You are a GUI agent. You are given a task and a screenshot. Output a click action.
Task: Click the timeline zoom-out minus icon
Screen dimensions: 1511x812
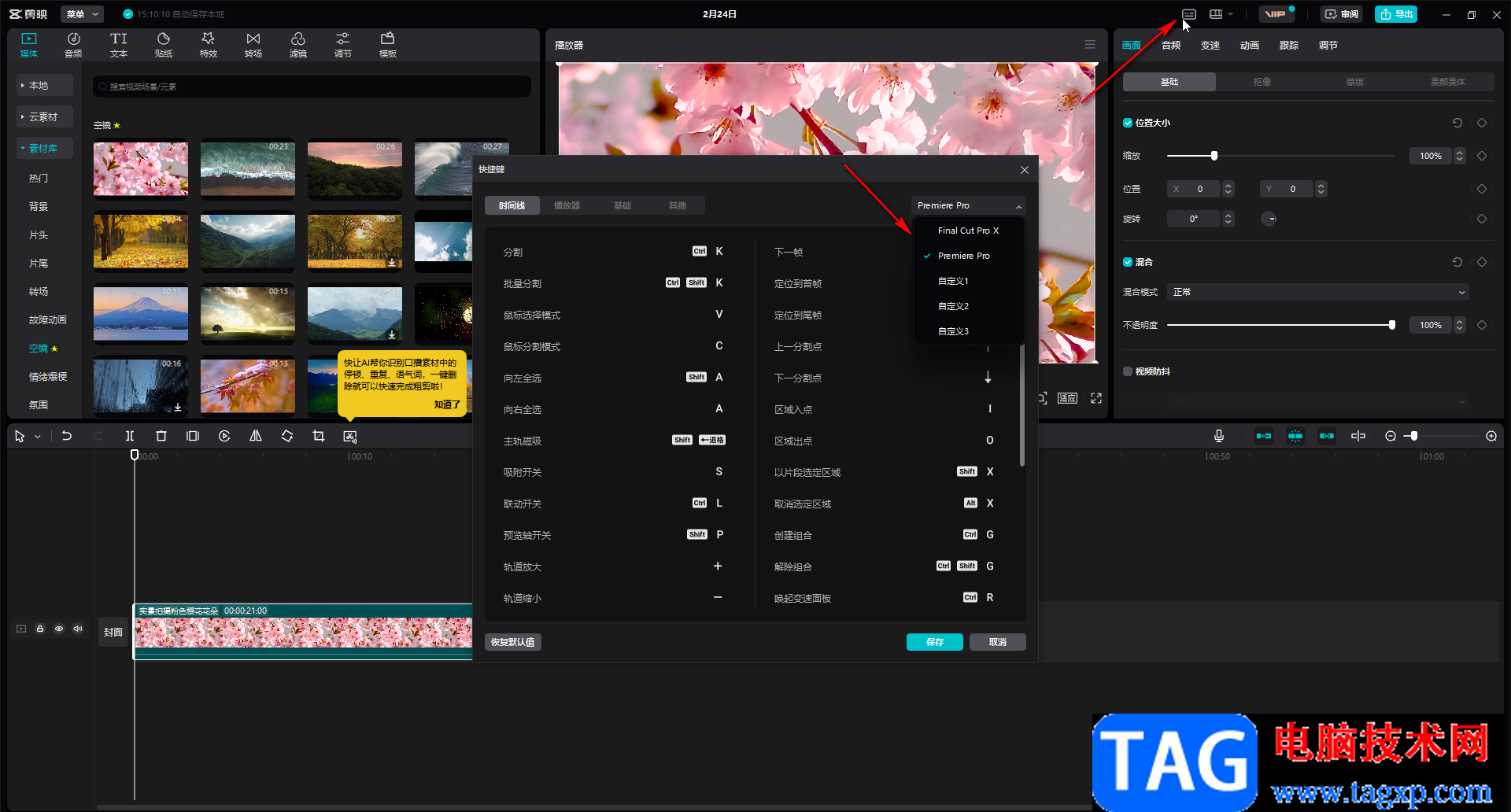1391,436
